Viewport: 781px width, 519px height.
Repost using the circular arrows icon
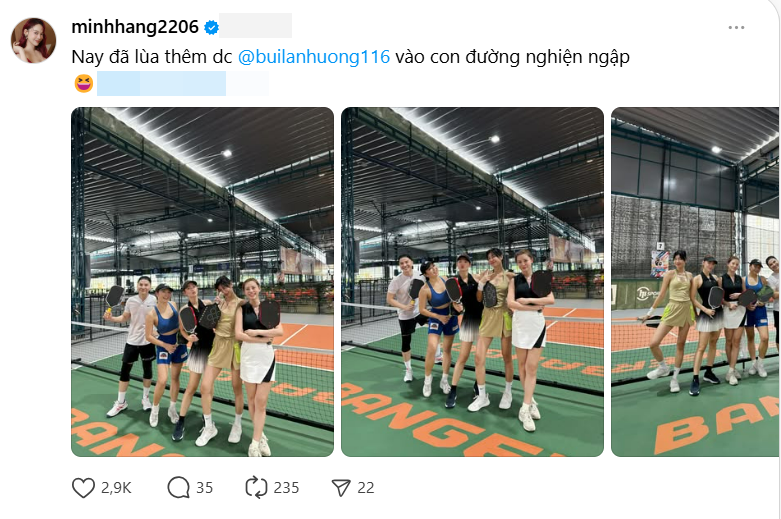click(256, 488)
